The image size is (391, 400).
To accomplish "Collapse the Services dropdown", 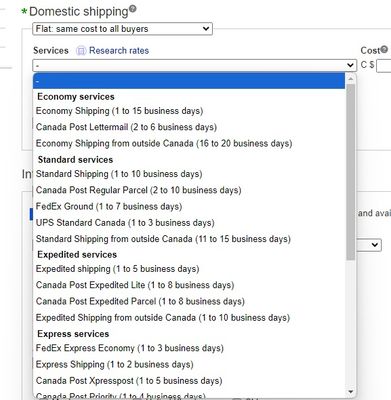I will [x=194, y=65].
